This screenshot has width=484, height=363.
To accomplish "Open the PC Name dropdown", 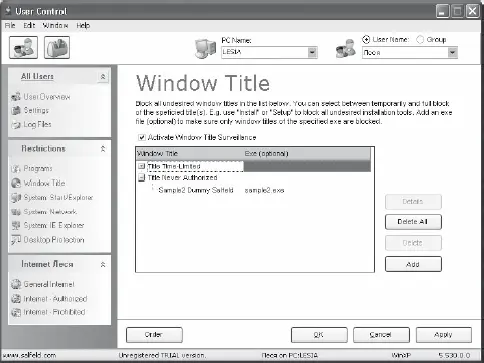I will [x=312, y=52].
